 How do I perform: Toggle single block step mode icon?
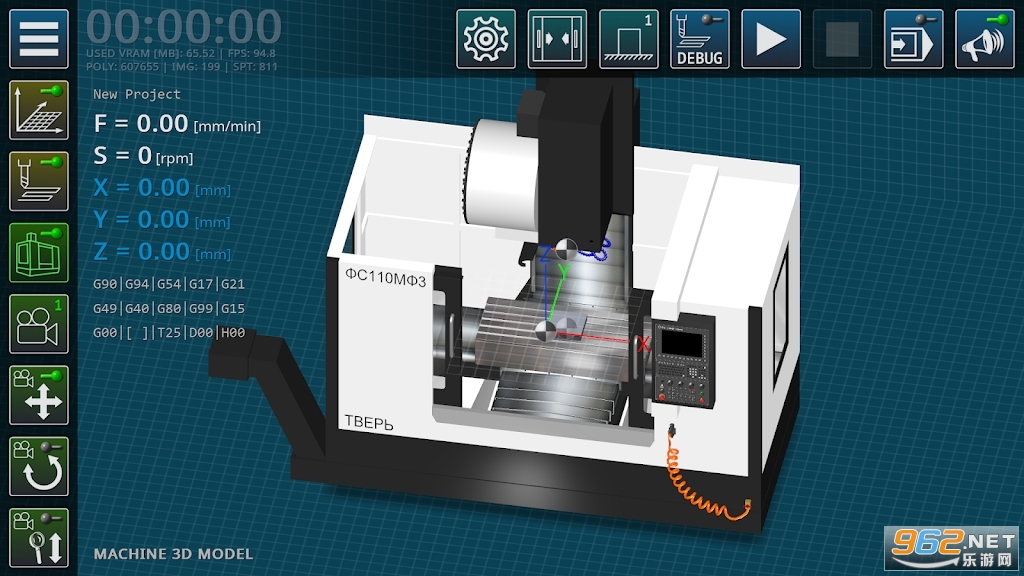(x=913, y=39)
